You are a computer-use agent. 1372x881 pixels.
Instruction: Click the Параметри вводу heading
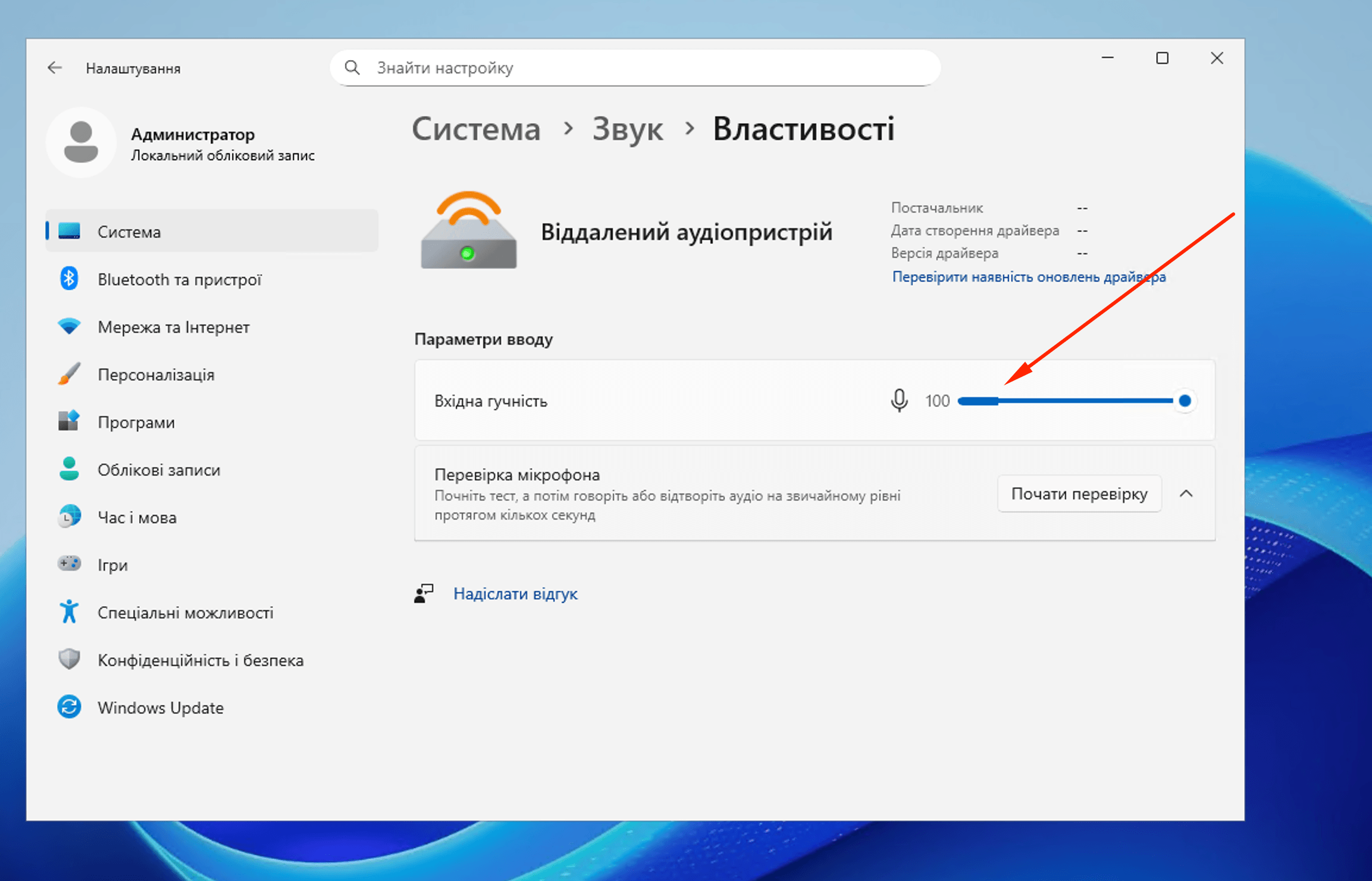tap(484, 339)
